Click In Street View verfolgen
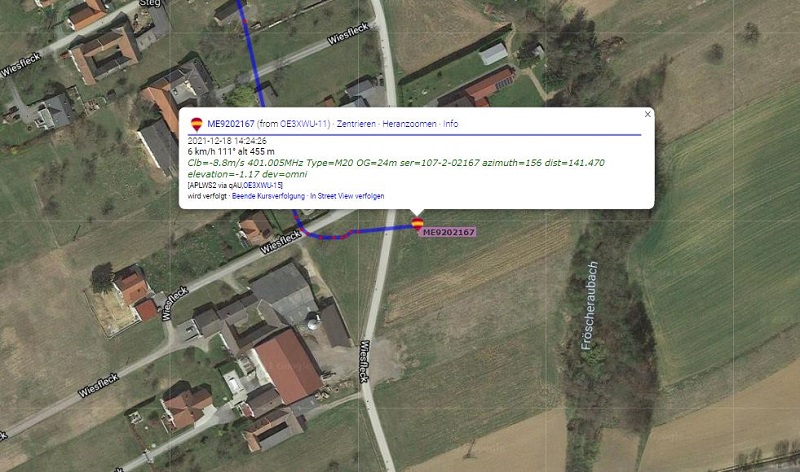 (x=347, y=196)
